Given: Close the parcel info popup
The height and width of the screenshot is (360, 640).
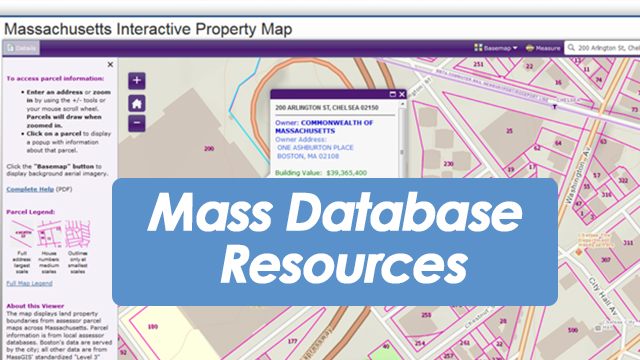Looking at the screenshot, I should point(402,94).
